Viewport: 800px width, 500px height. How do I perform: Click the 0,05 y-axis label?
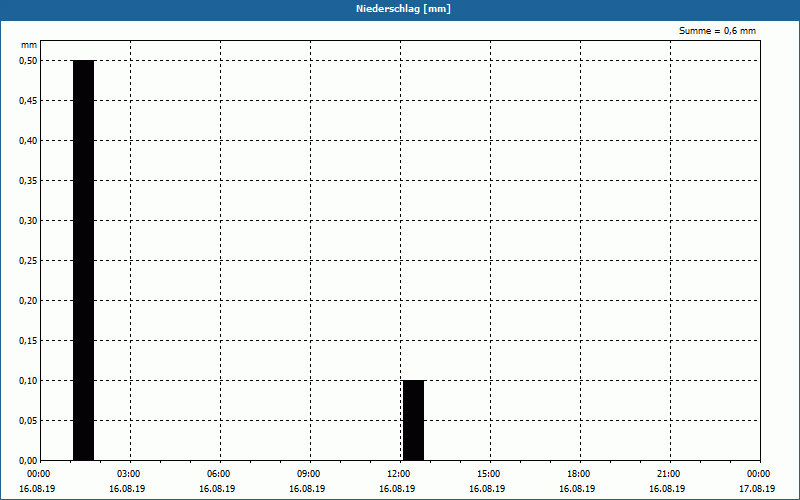pyautogui.click(x=28, y=420)
